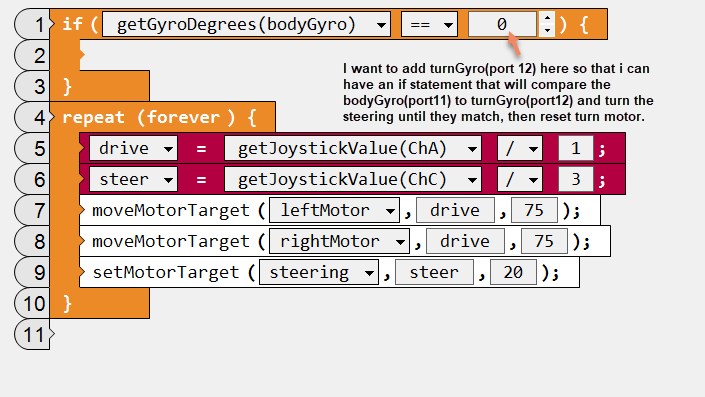Select line number 11
Viewport: 705px width, 397px height.
(x=32, y=335)
